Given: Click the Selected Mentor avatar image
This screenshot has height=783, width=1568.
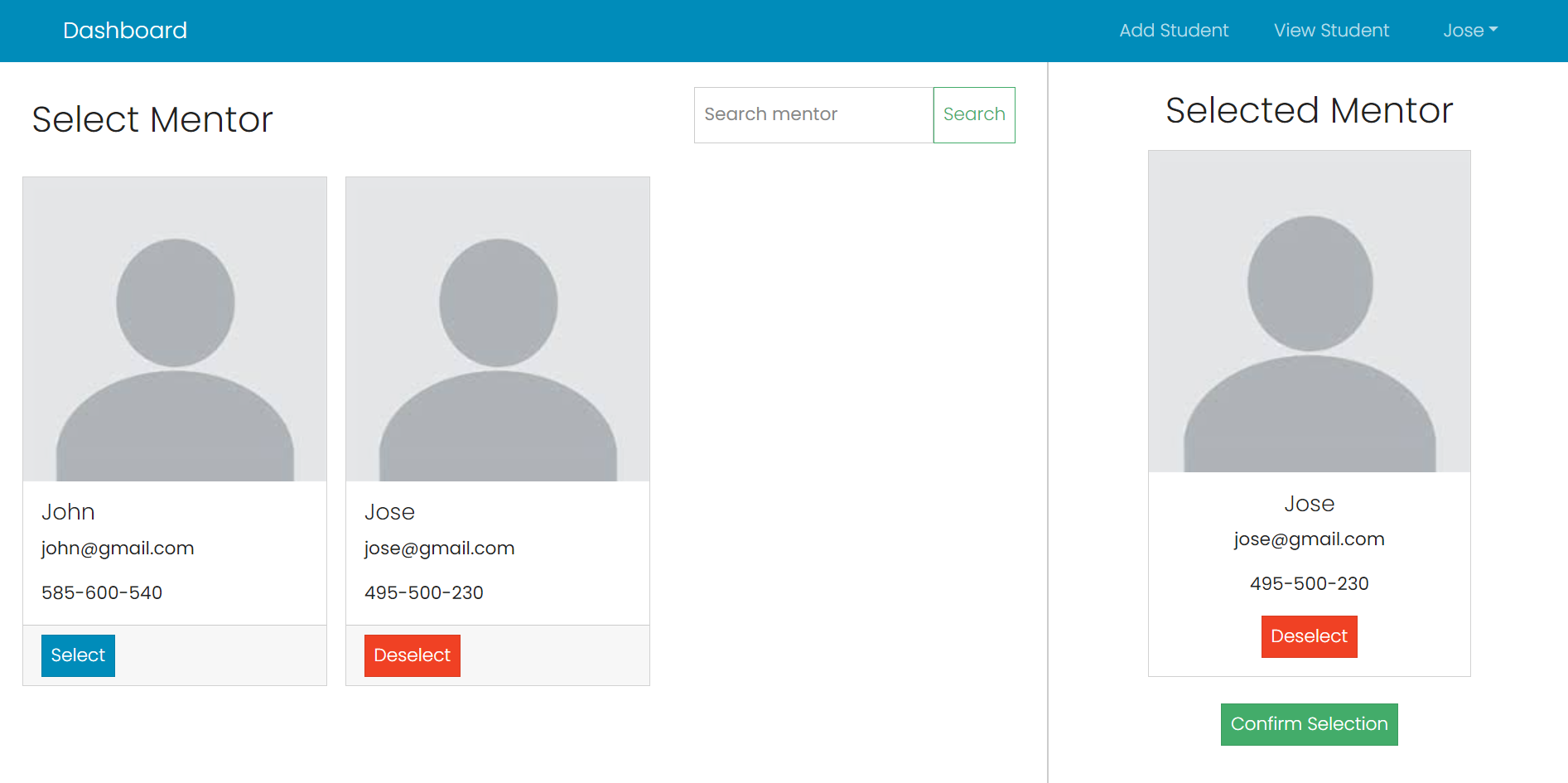Looking at the screenshot, I should (x=1309, y=312).
